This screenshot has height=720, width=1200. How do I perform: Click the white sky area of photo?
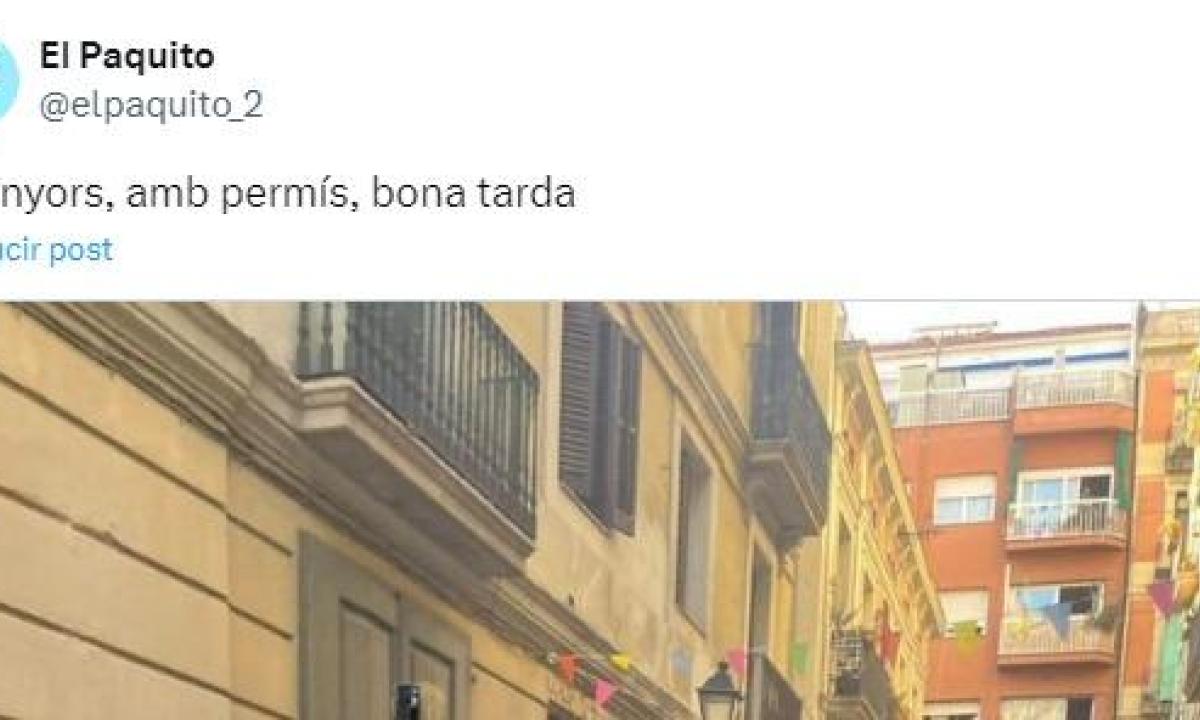[990, 320]
